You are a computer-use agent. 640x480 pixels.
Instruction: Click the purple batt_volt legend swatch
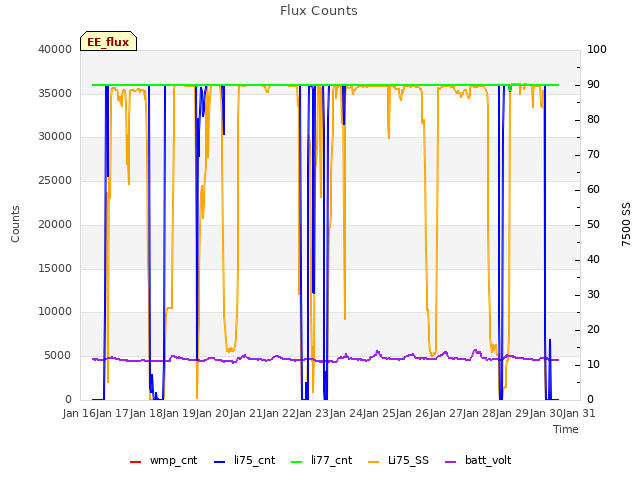450,462
